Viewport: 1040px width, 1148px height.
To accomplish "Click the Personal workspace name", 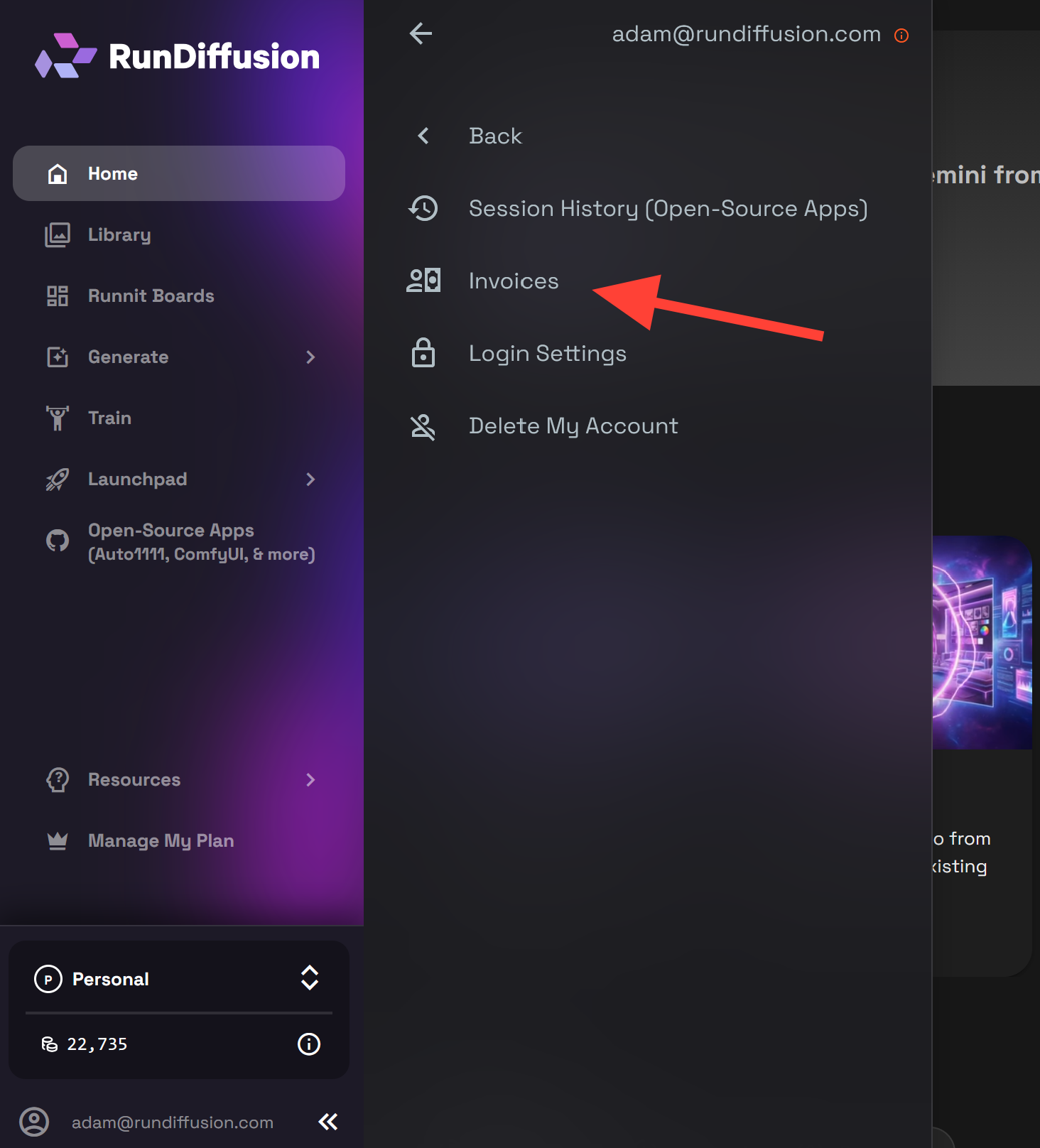I will (x=111, y=980).
